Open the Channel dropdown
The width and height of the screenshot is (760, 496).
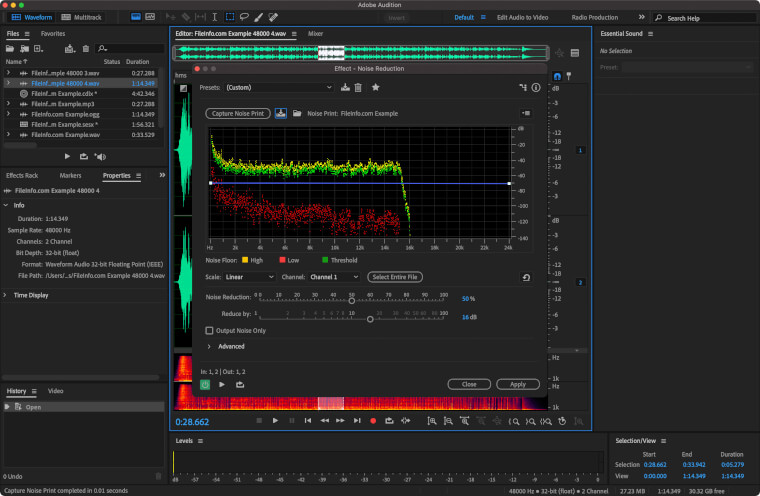[333, 277]
